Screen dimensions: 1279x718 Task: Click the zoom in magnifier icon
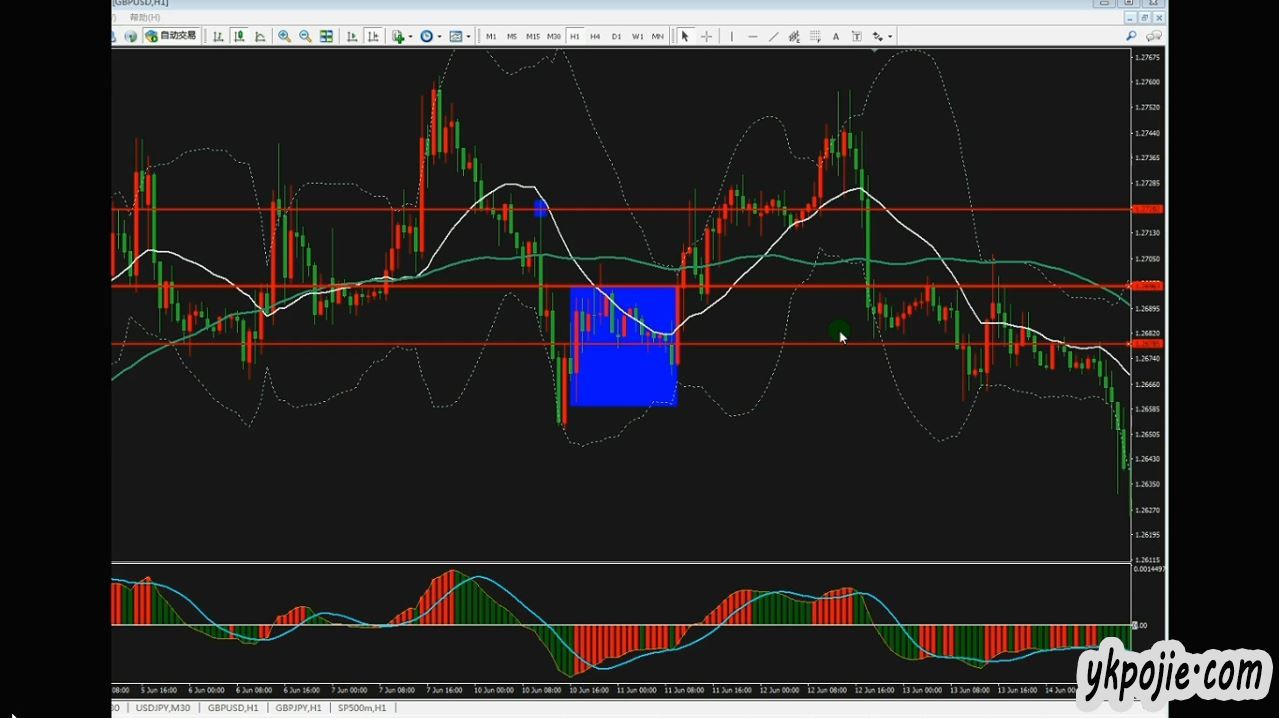click(x=284, y=36)
